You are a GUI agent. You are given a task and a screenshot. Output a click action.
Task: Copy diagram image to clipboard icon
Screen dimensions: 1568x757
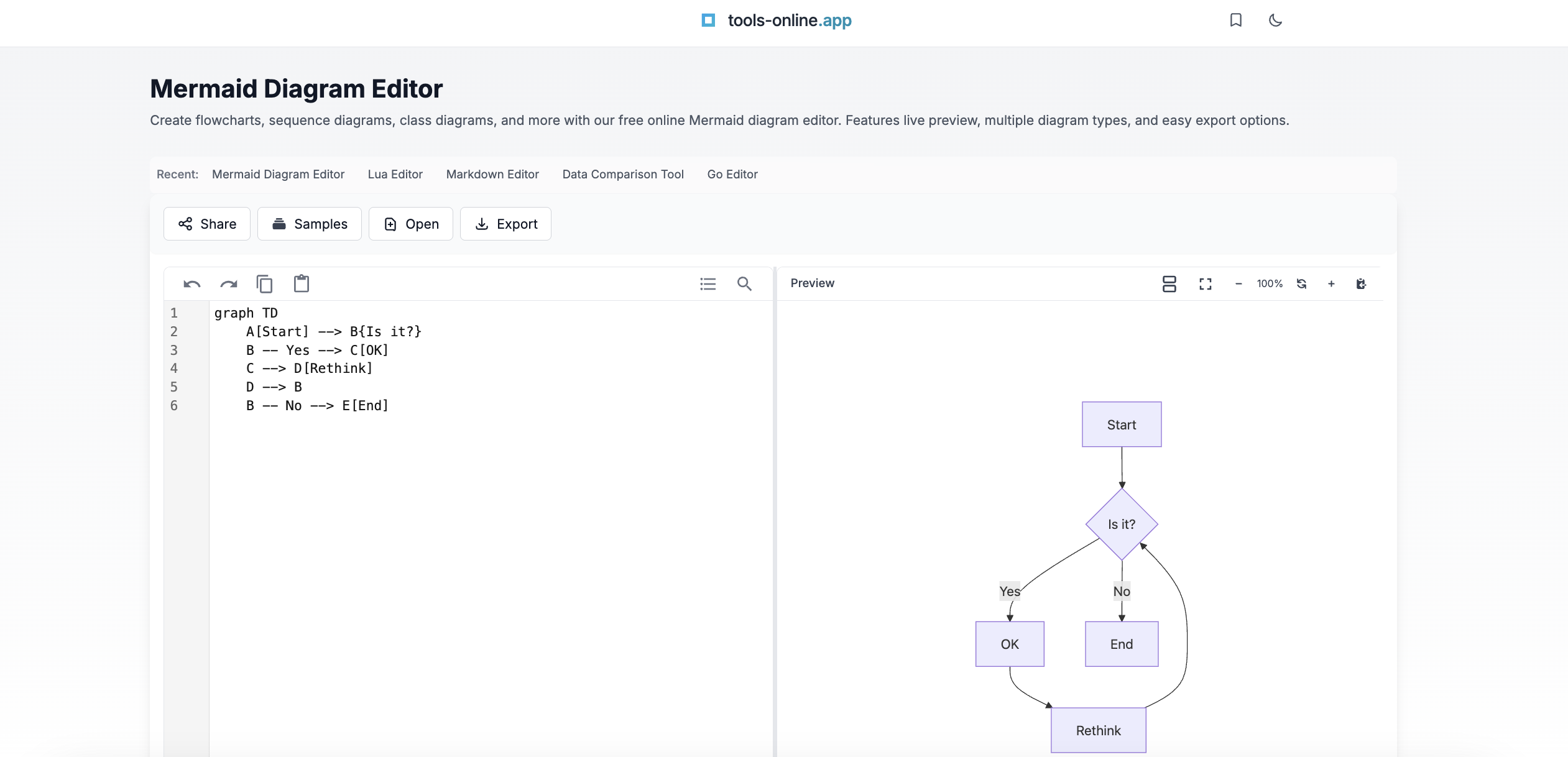pos(1361,284)
